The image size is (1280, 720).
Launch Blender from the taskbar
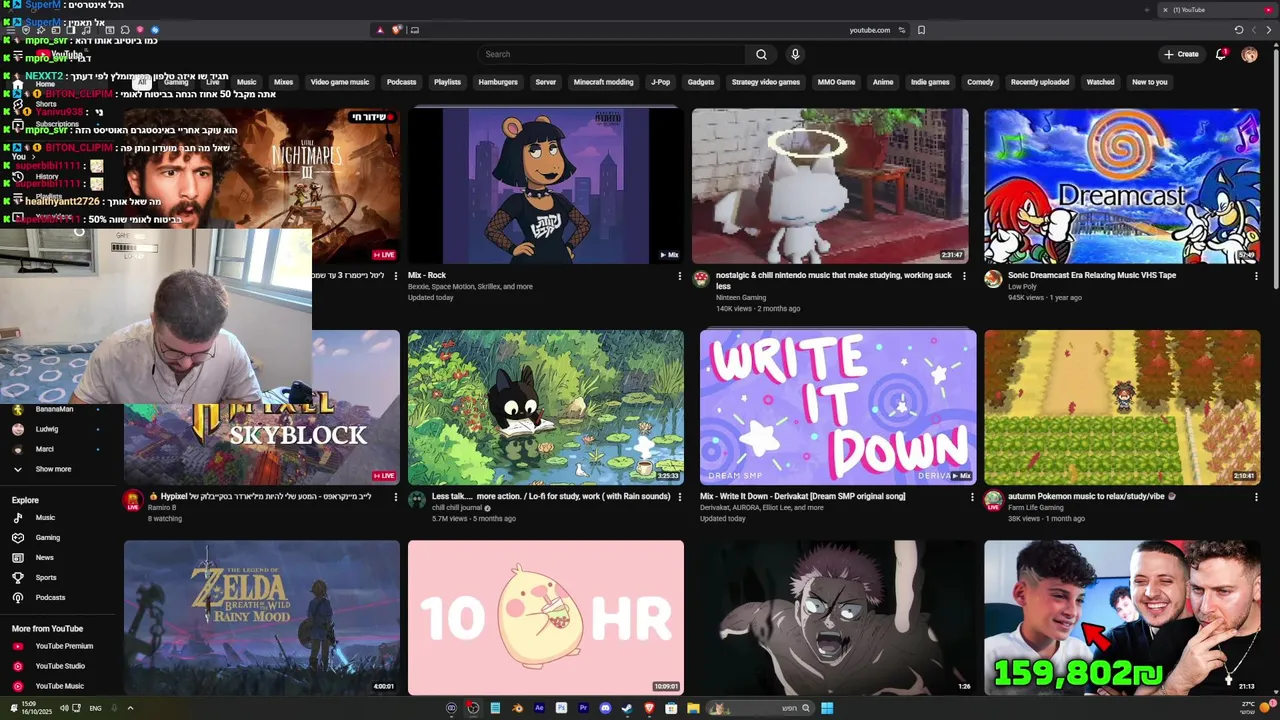[x=517, y=708]
